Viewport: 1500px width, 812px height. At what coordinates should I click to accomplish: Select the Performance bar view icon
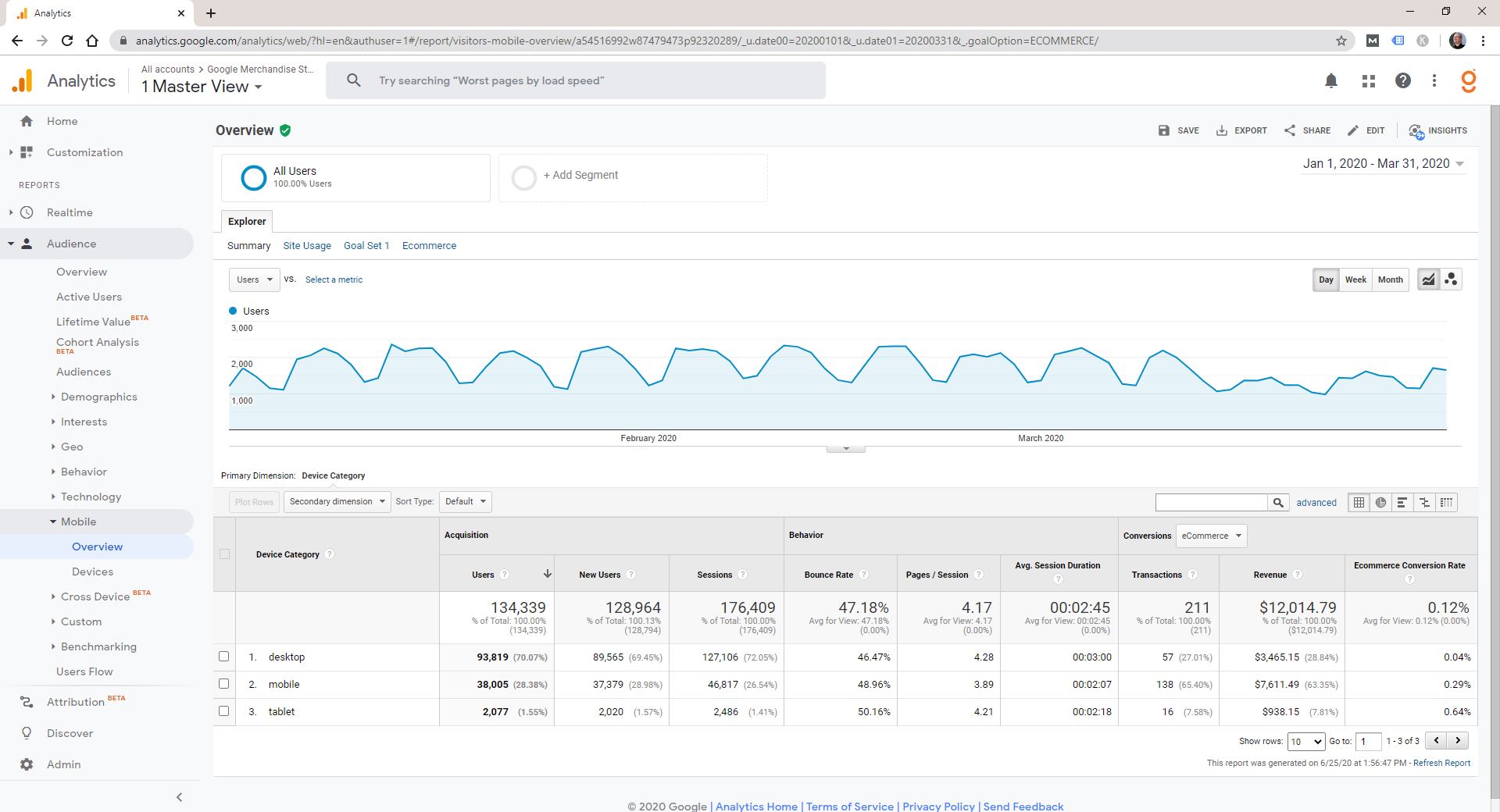coord(1403,502)
